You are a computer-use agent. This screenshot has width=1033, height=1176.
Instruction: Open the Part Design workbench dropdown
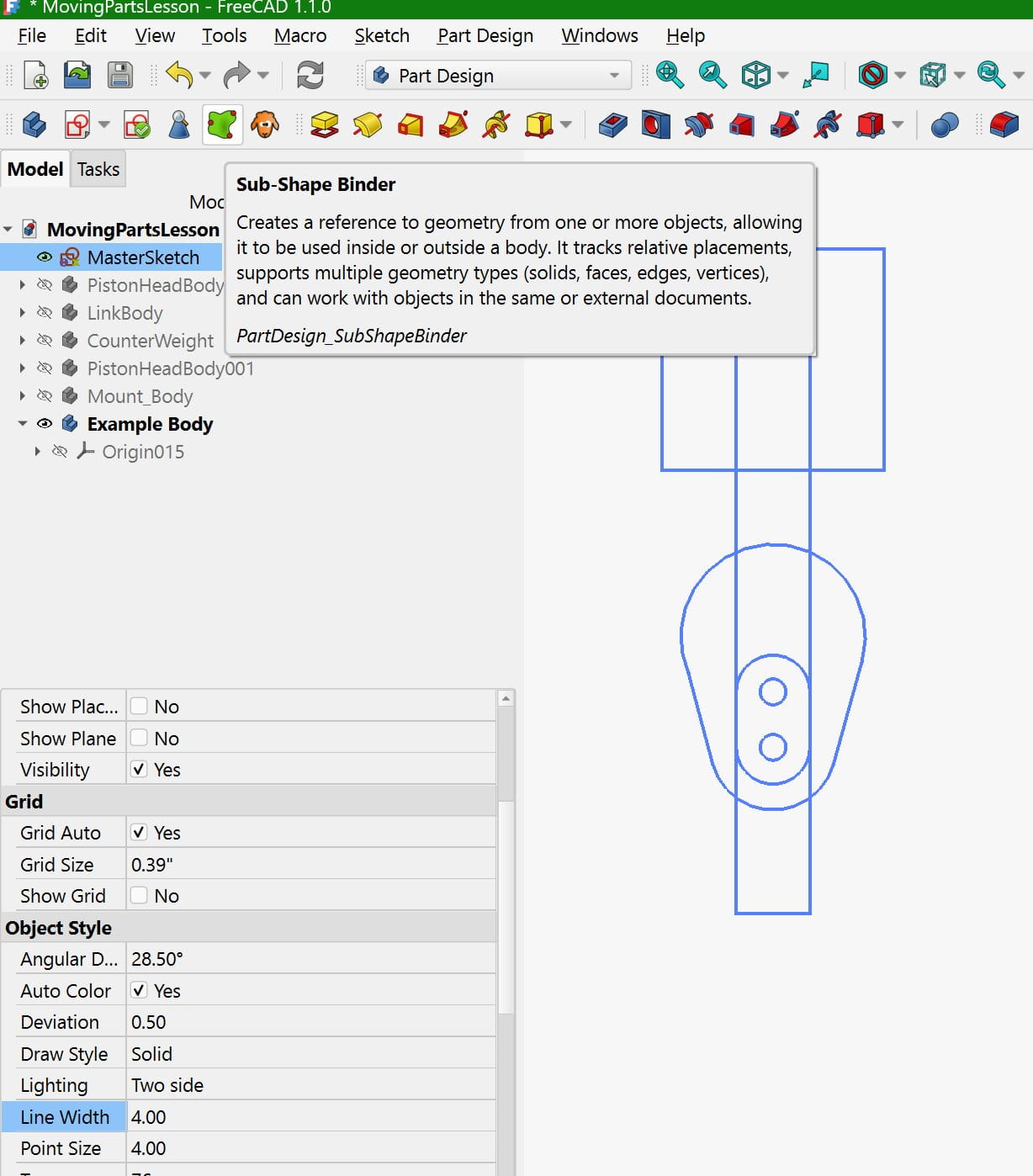500,76
